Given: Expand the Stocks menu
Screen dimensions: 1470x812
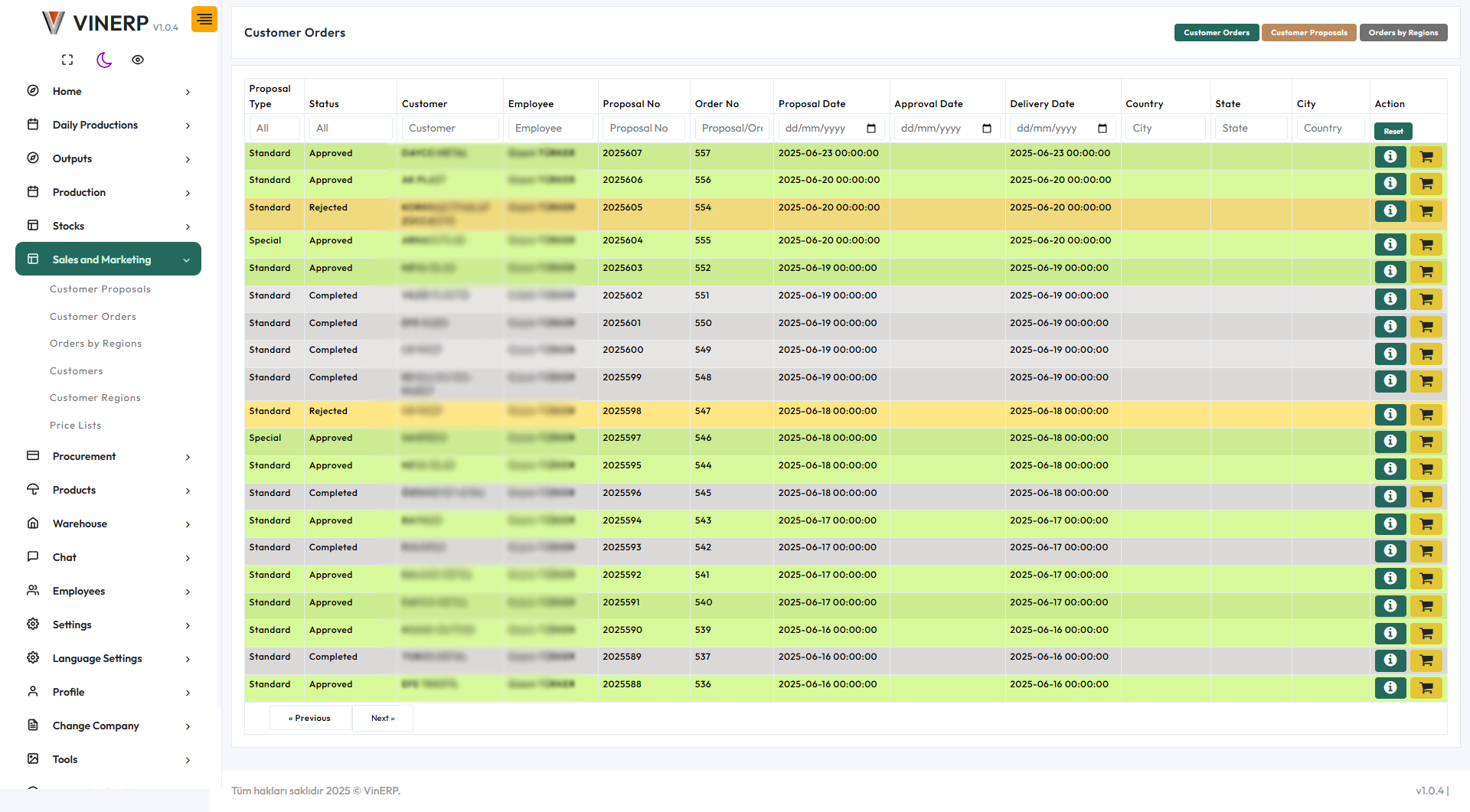Looking at the screenshot, I should [108, 226].
